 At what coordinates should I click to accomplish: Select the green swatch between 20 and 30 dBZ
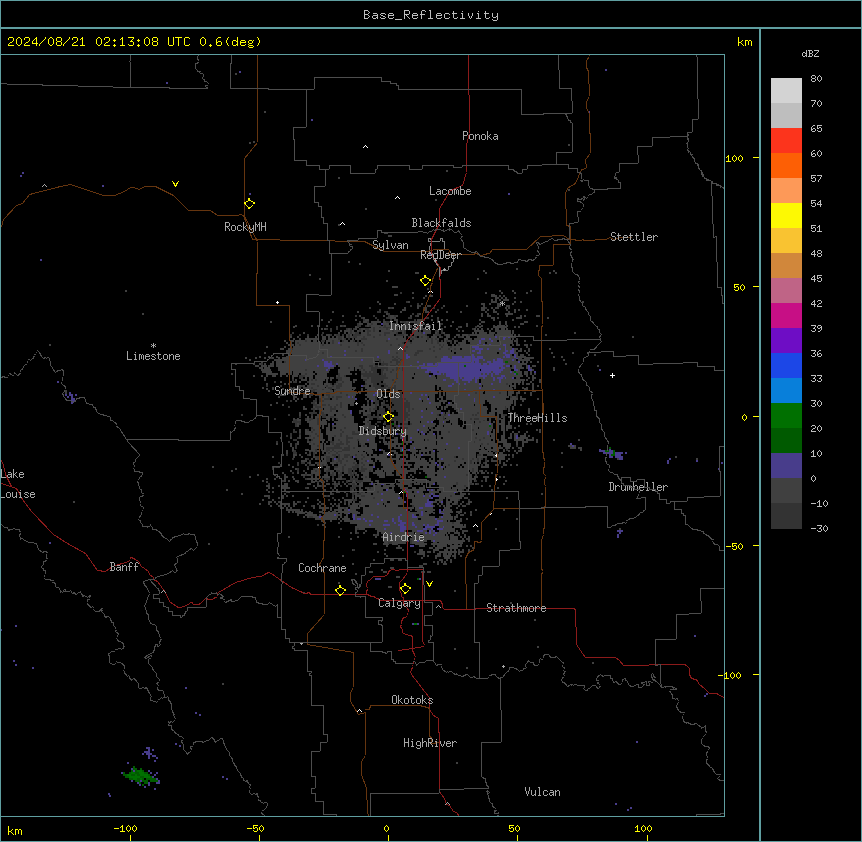click(786, 416)
